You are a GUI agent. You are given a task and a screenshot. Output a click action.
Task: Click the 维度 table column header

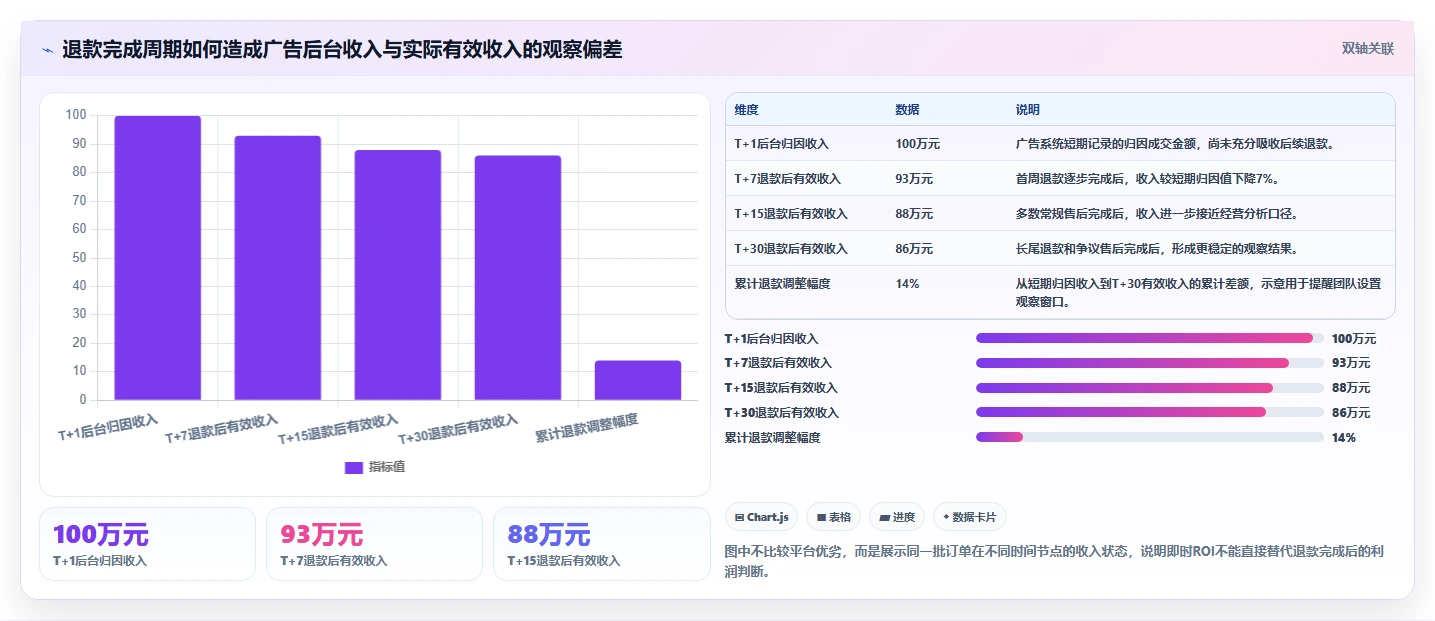tap(746, 110)
